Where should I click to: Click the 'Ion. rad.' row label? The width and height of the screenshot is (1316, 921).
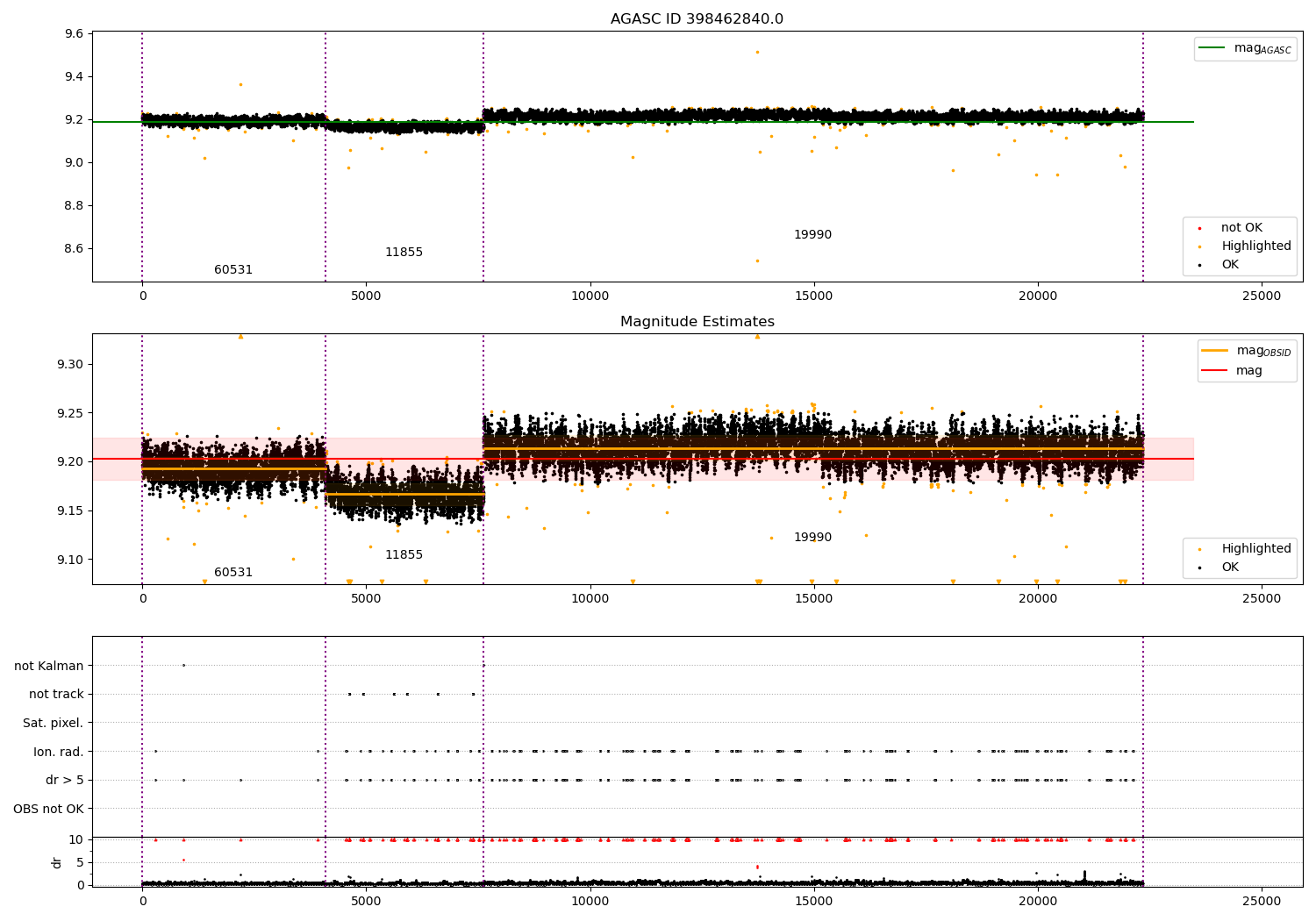(x=59, y=752)
